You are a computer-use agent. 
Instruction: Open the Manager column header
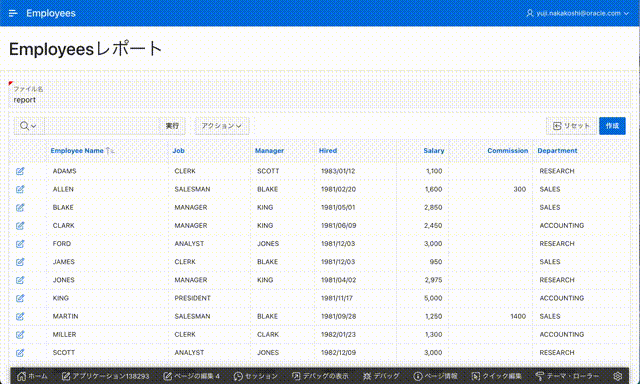coord(269,151)
